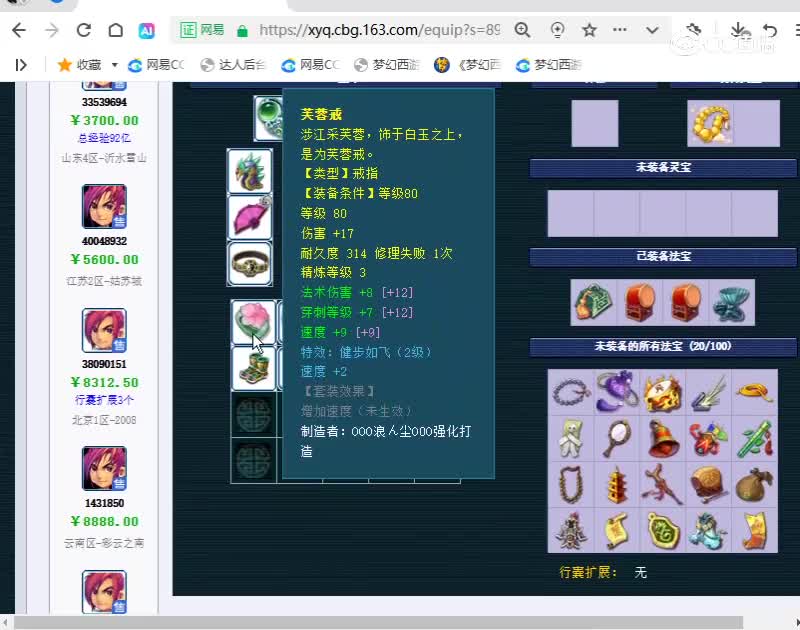Click avatar of character 38090151

point(104,330)
